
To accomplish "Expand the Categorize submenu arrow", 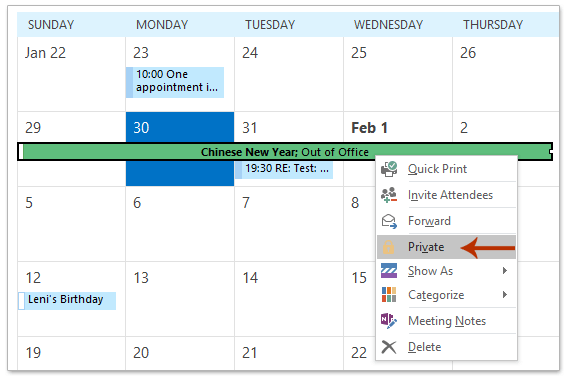I will tap(505, 295).
